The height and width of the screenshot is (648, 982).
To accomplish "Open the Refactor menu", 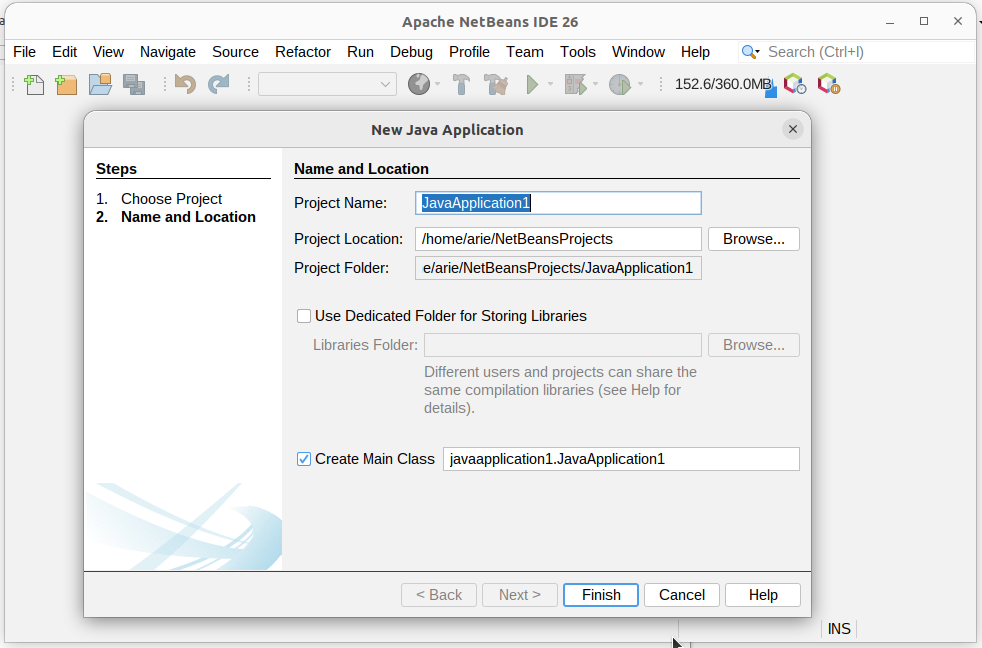I will coord(303,52).
